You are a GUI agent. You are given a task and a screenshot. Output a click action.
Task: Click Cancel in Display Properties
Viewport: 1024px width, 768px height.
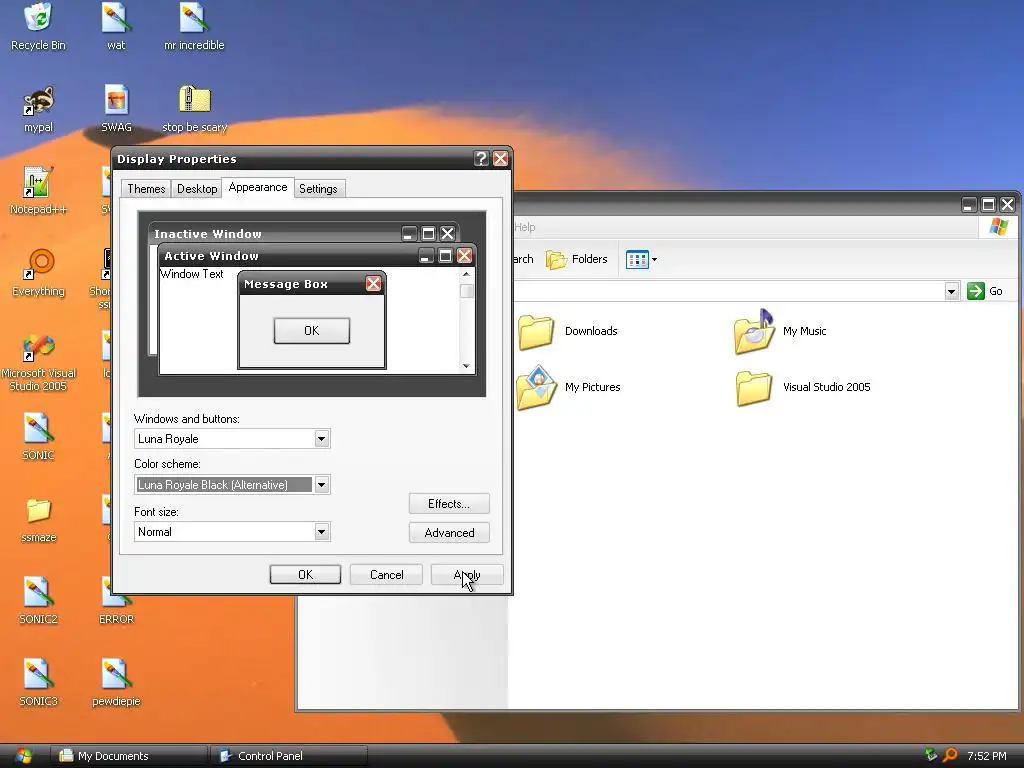[x=386, y=575]
